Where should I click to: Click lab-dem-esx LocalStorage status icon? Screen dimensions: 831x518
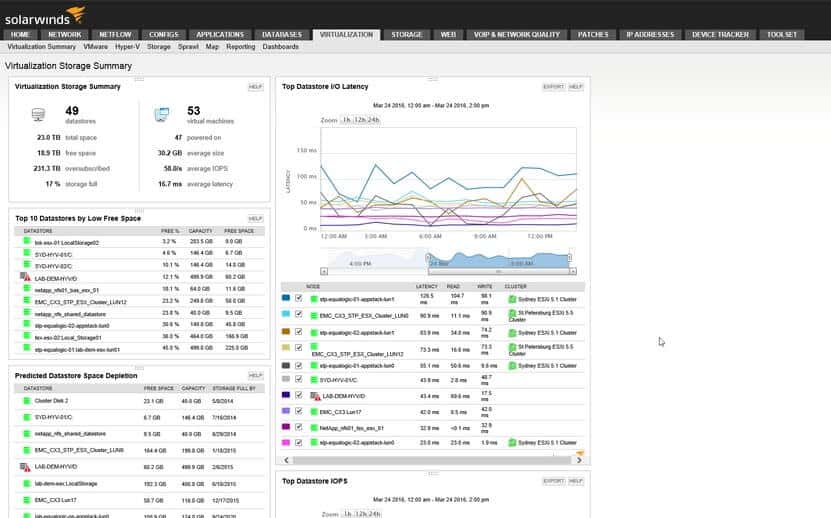(x=26, y=484)
